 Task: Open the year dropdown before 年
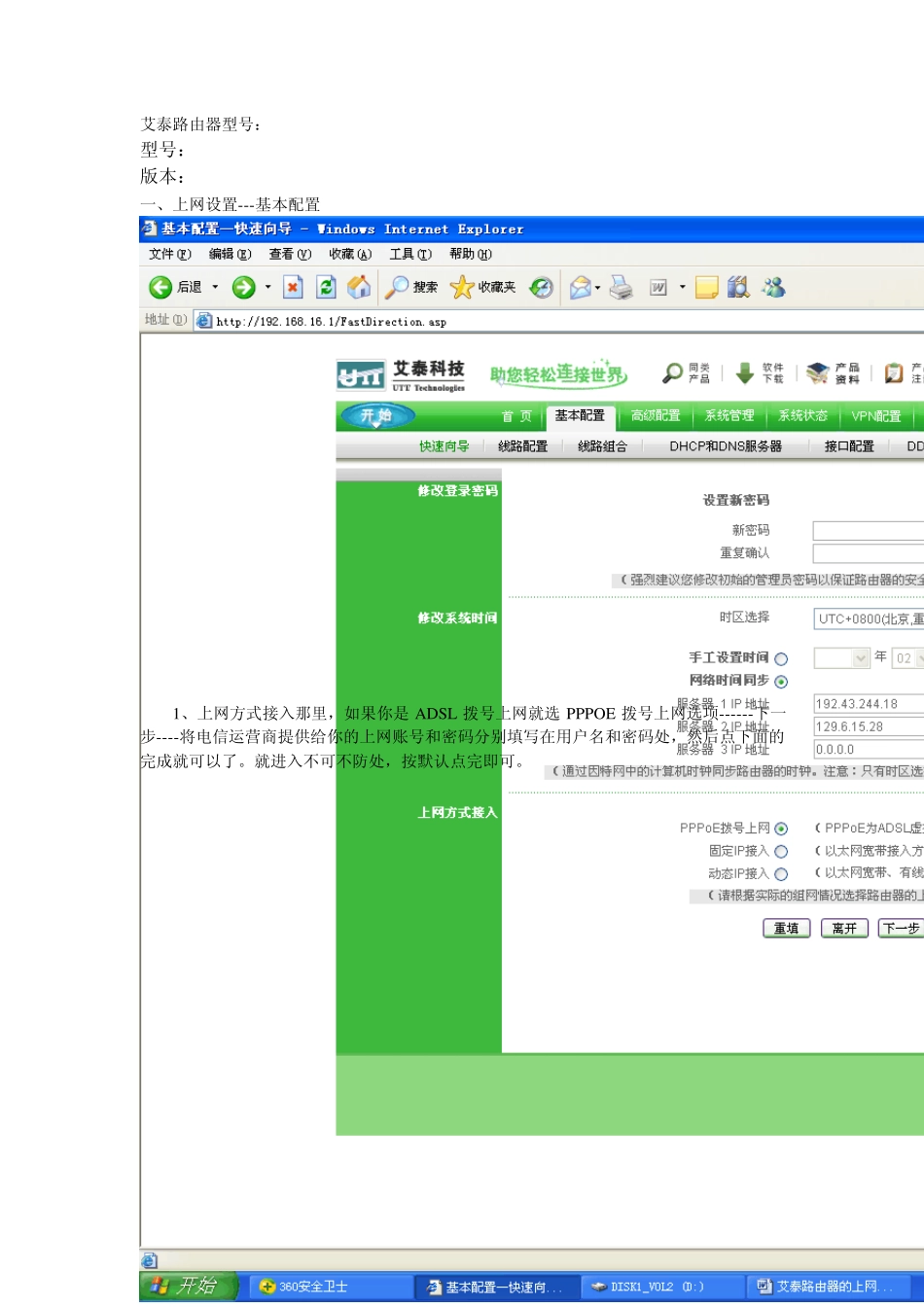[841, 658]
